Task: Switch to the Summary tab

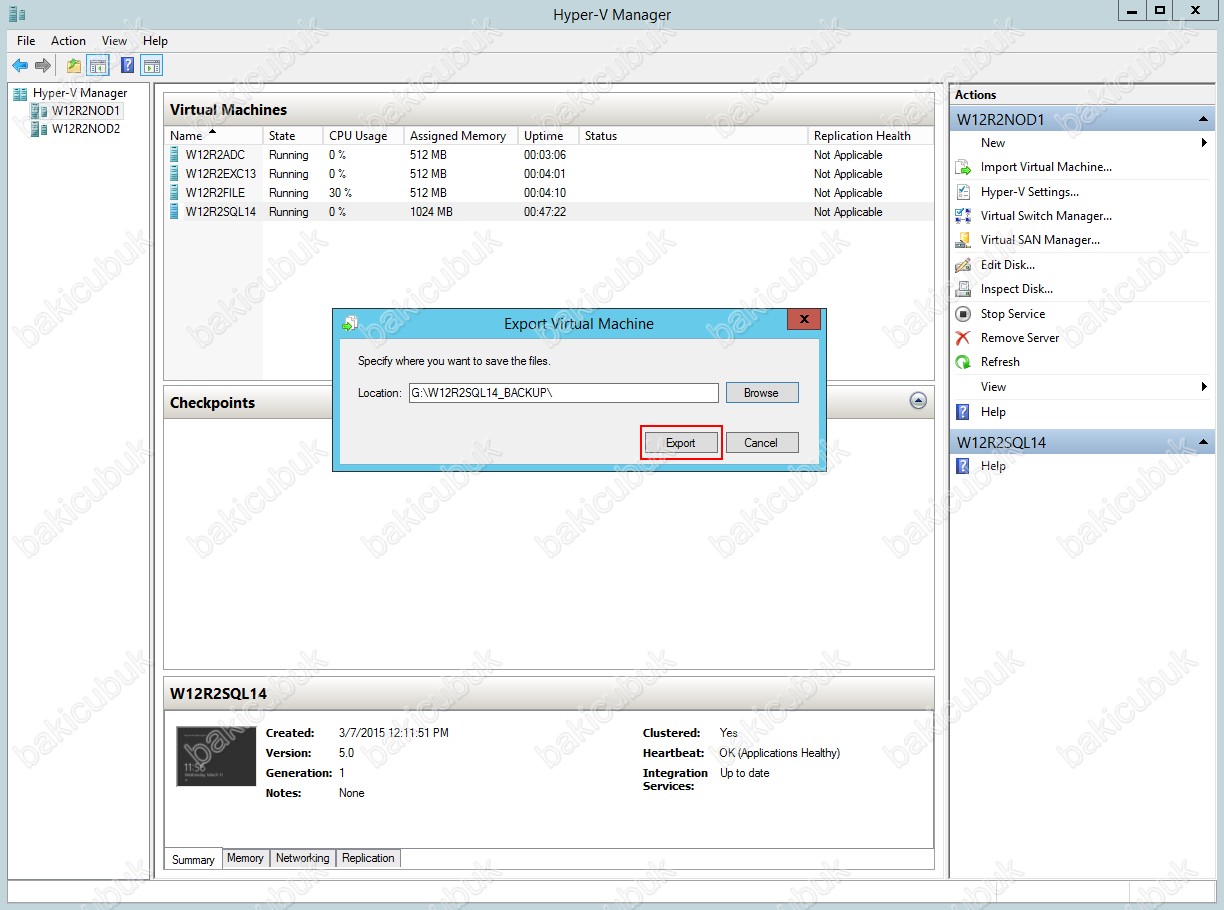Action: tap(193, 859)
